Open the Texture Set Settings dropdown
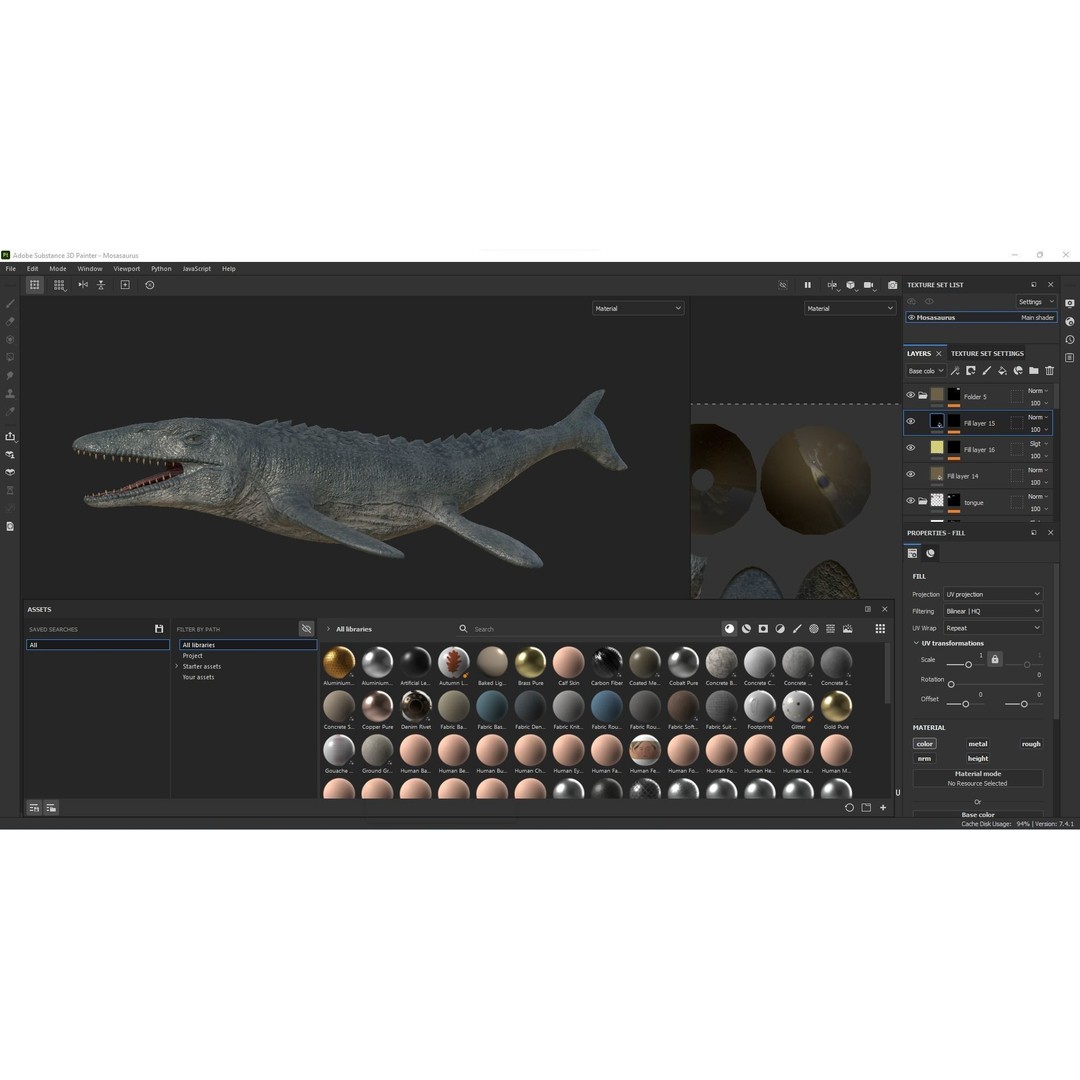Image resolution: width=1080 pixels, height=1080 pixels. click(1036, 302)
